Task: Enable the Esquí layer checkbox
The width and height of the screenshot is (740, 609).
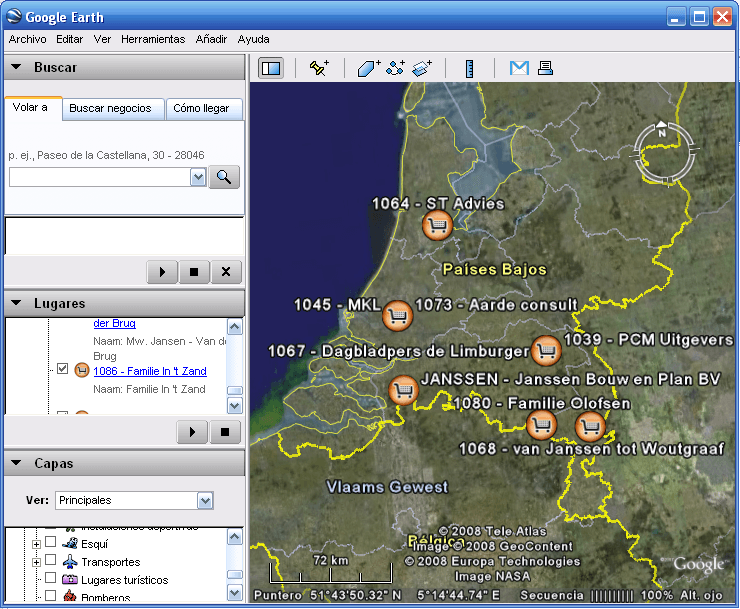Action: 50,541
